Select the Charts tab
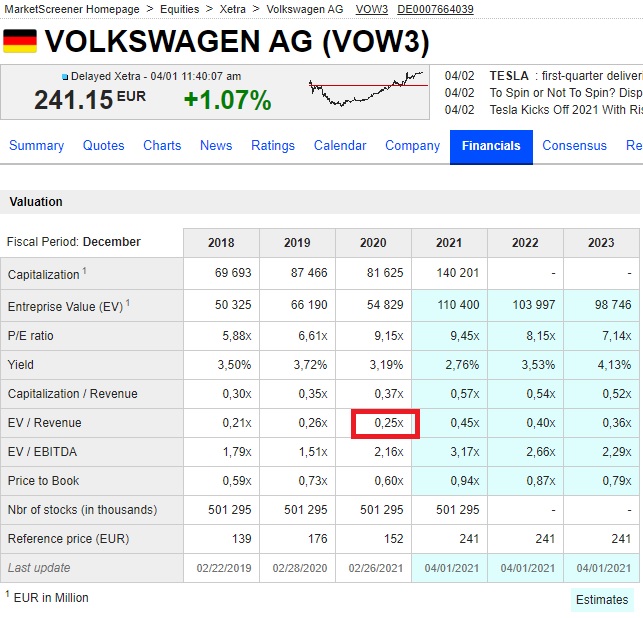Screen dimensions: 643x618 point(162,146)
